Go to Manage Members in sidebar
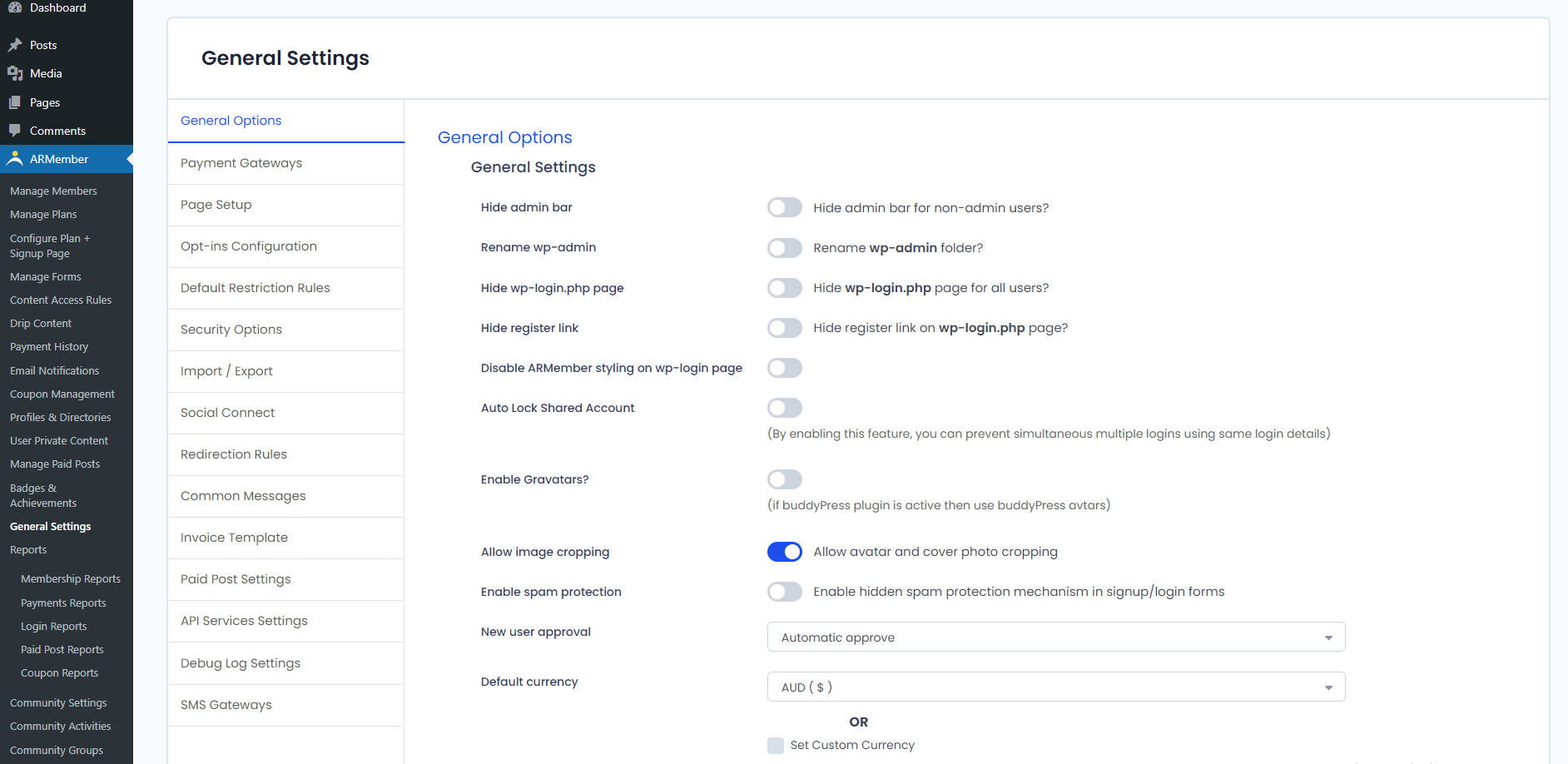1568x764 pixels. coord(53,191)
